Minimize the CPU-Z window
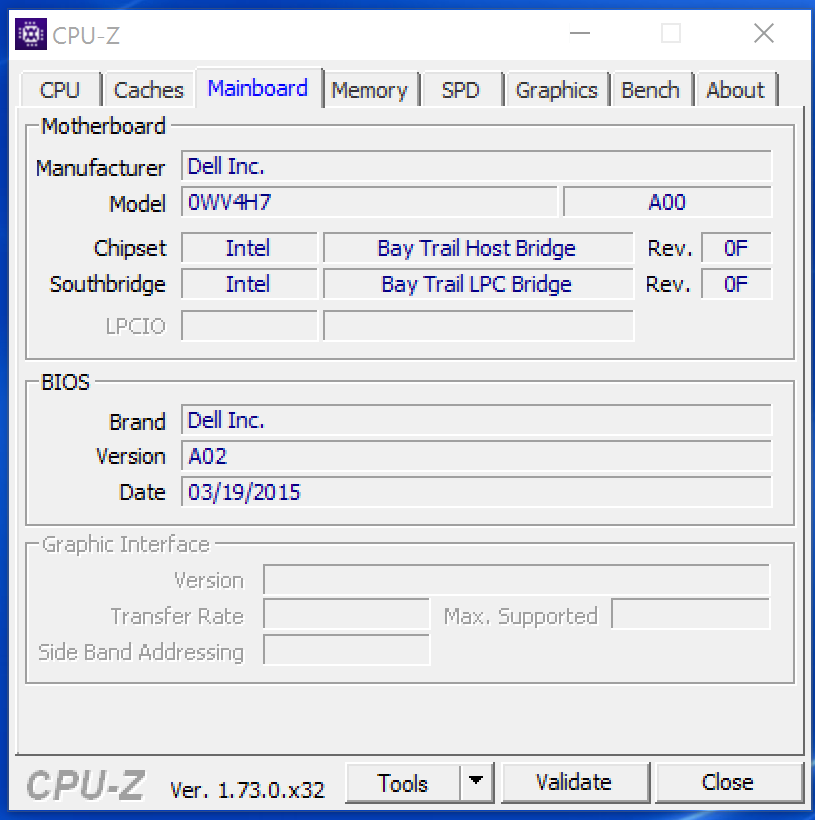This screenshot has width=815, height=820. (x=580, y=33)
